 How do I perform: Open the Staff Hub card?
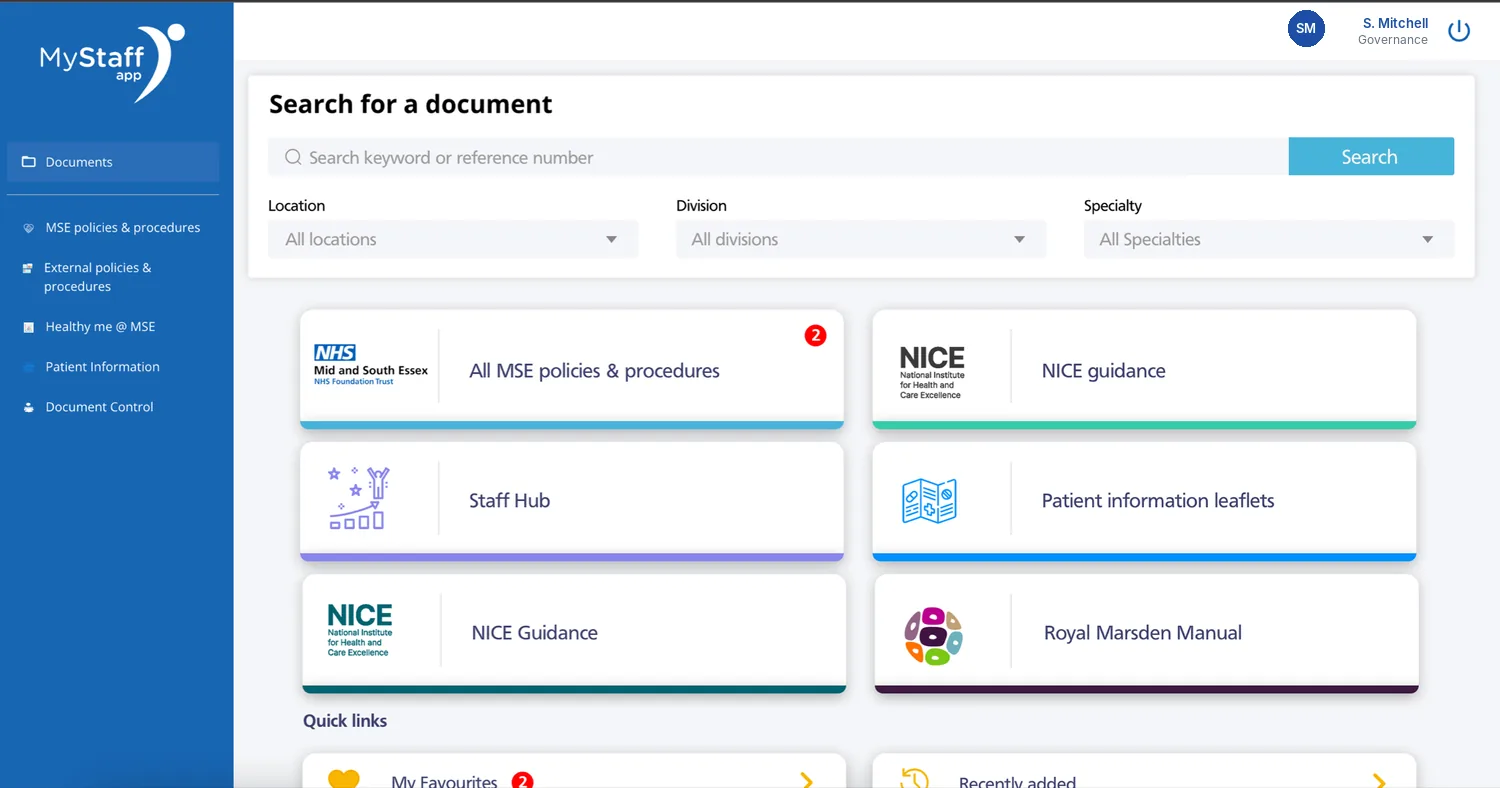[x=572, y=501]
